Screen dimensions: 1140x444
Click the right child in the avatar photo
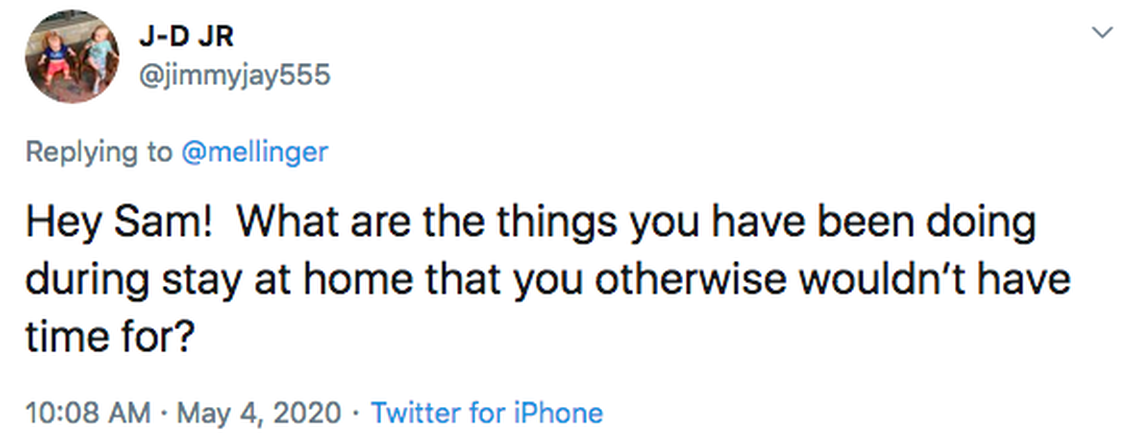pyautogui.click(x=98, y=55)
